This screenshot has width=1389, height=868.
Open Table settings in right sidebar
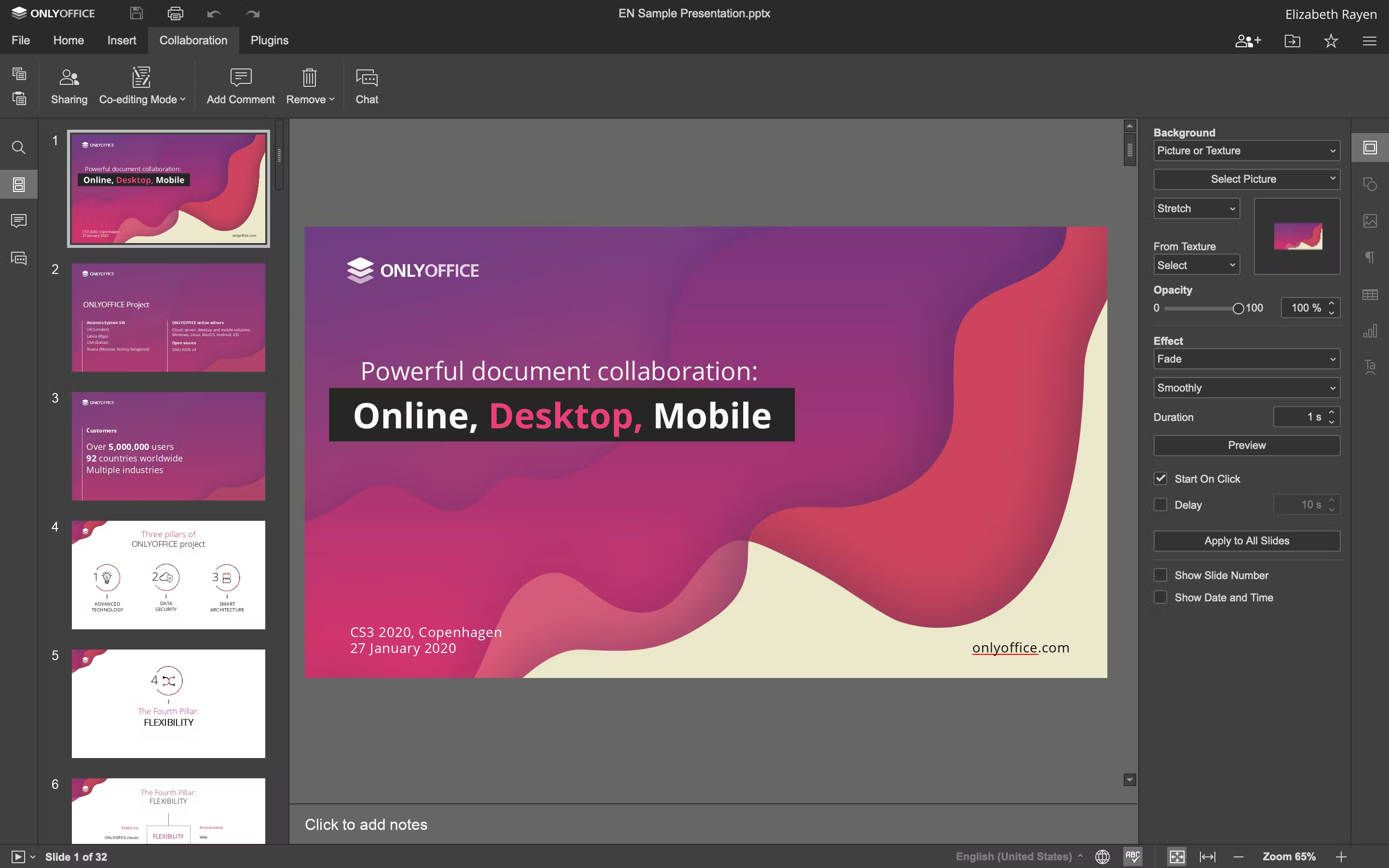[x=1370, y=295]
